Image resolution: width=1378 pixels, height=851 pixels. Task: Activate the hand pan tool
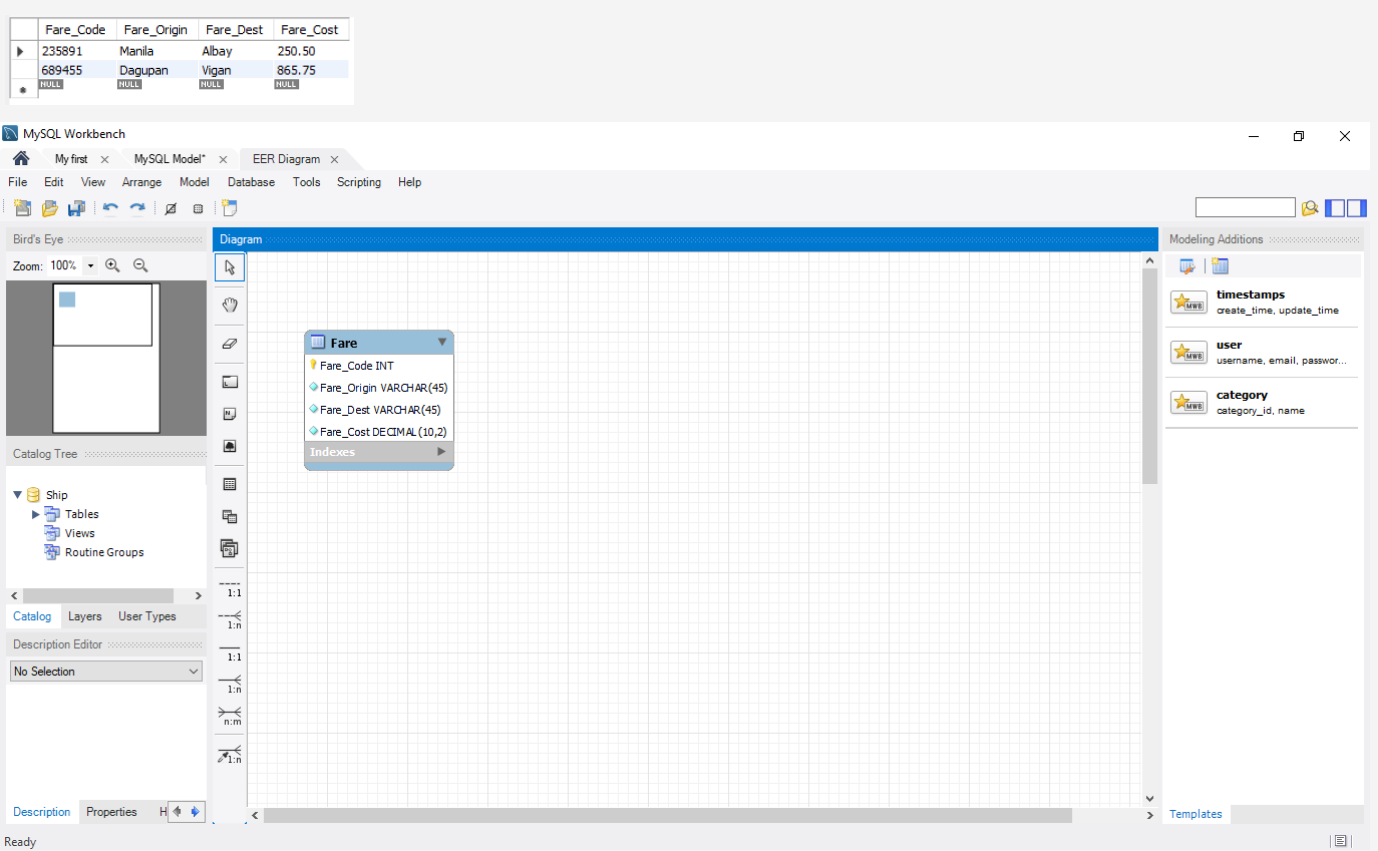pos(229,305)
